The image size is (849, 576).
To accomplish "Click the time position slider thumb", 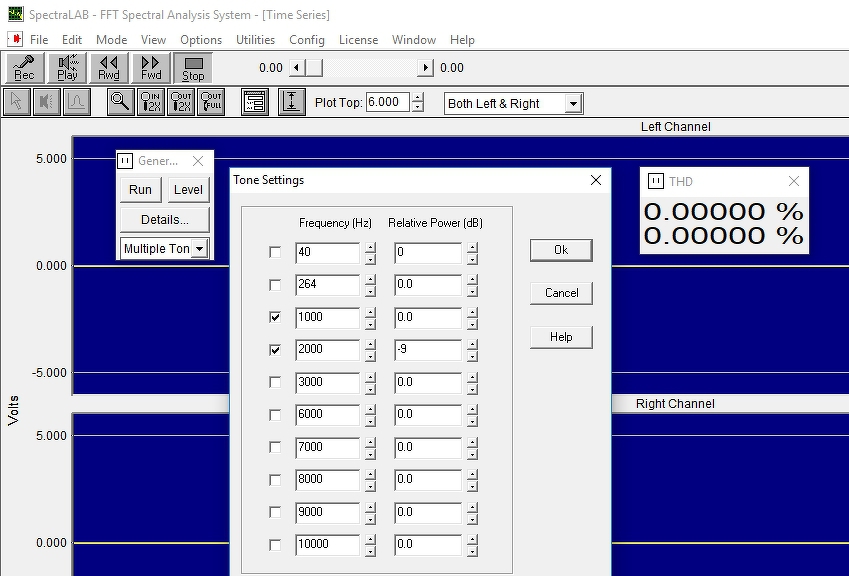I will (314, 68).
